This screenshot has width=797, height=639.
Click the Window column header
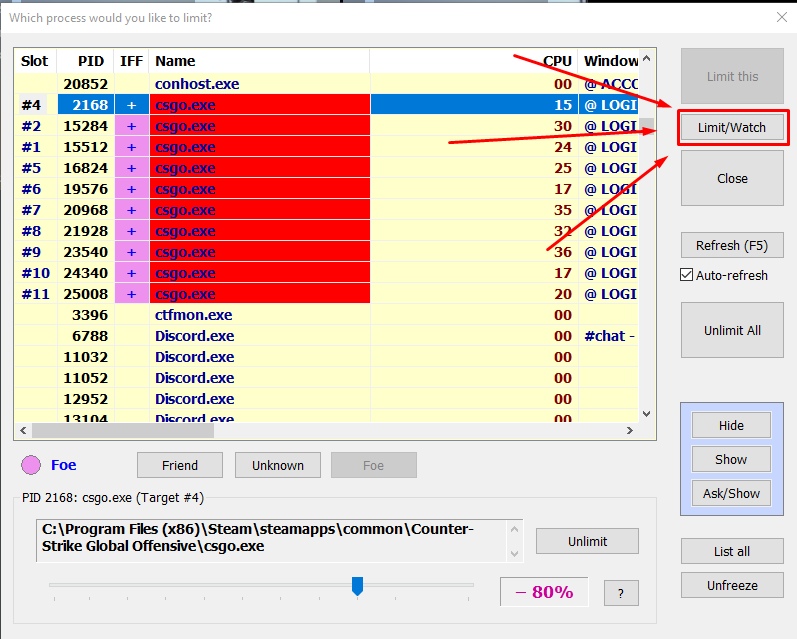(x=608, y=61)
